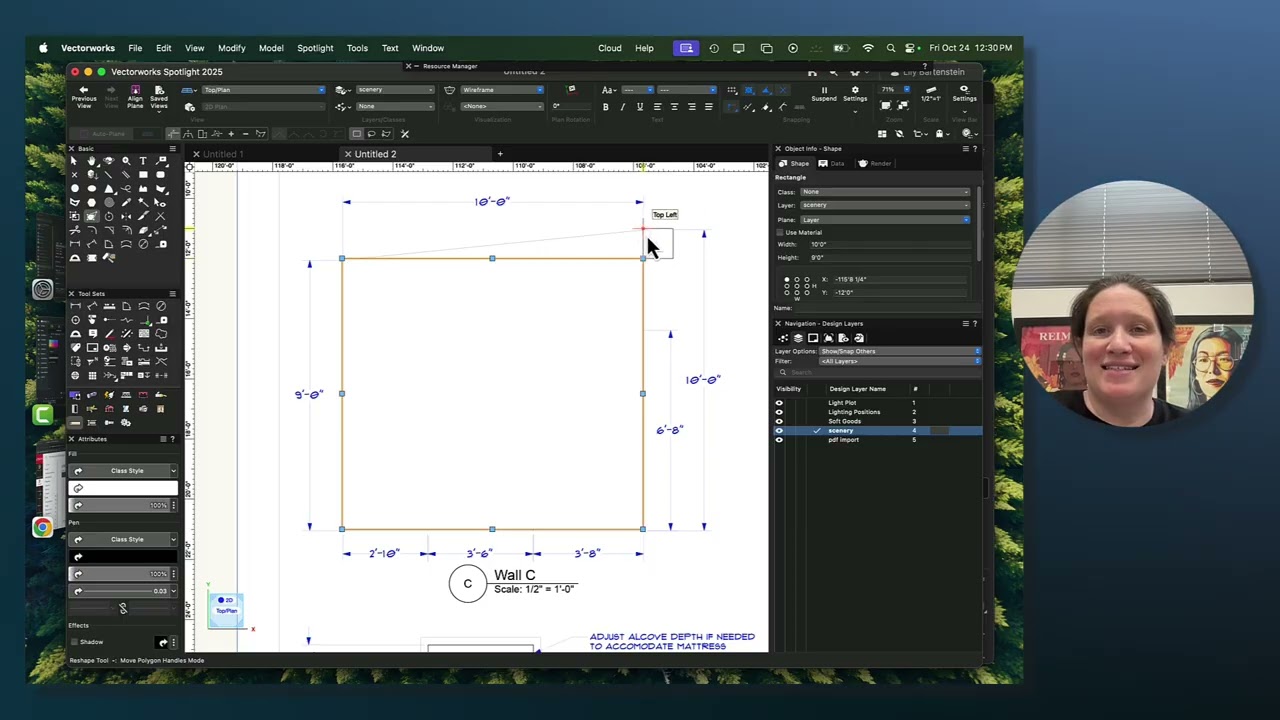Screen dimensions: 1280x720
Task: Toggle visibility of Soft Goods layer
Action: coord(779,421)
